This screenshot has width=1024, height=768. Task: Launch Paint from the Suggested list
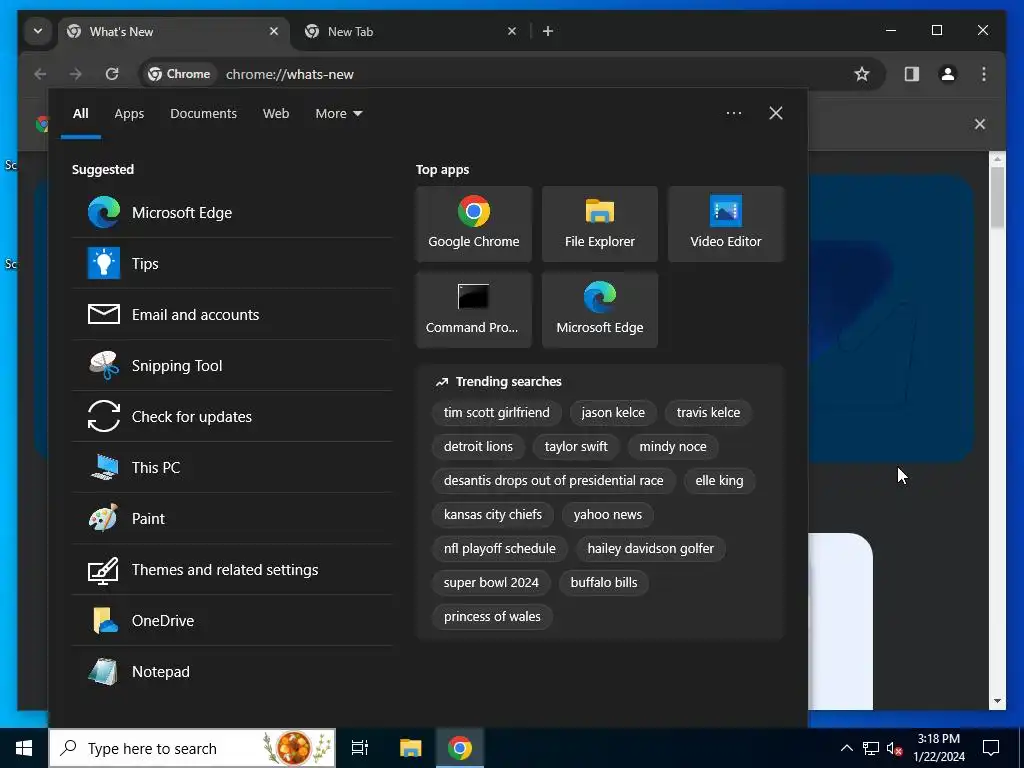(x=232, y=518)
